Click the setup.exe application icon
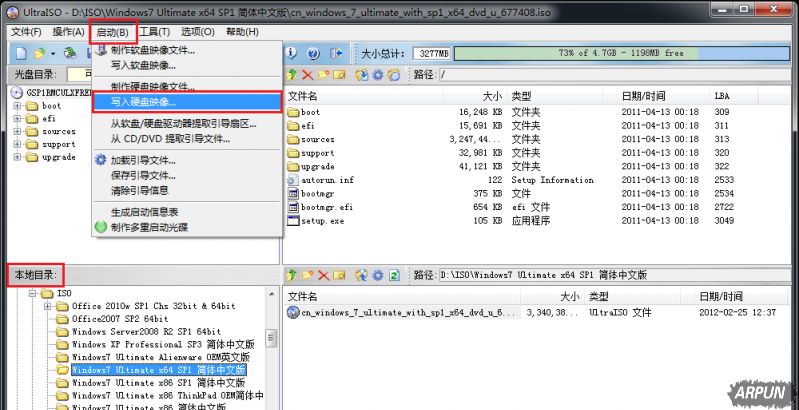This screenshot has width=799, height=410. coord(293,221)
